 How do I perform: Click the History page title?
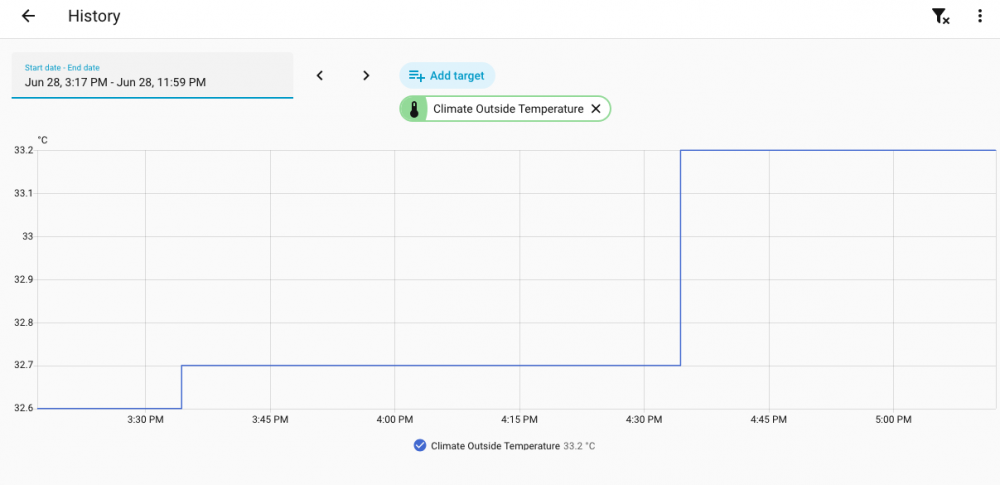tap(94, 16)
